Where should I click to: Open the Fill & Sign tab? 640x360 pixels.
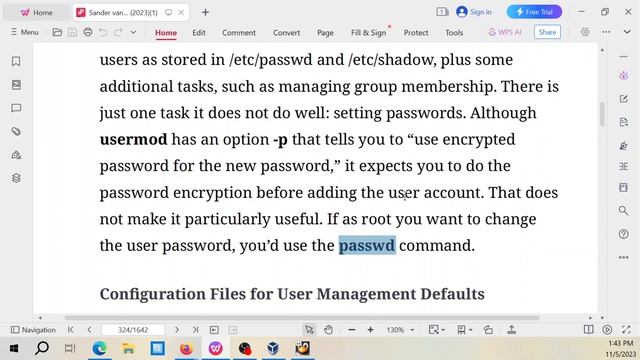[x=369, y=33]
